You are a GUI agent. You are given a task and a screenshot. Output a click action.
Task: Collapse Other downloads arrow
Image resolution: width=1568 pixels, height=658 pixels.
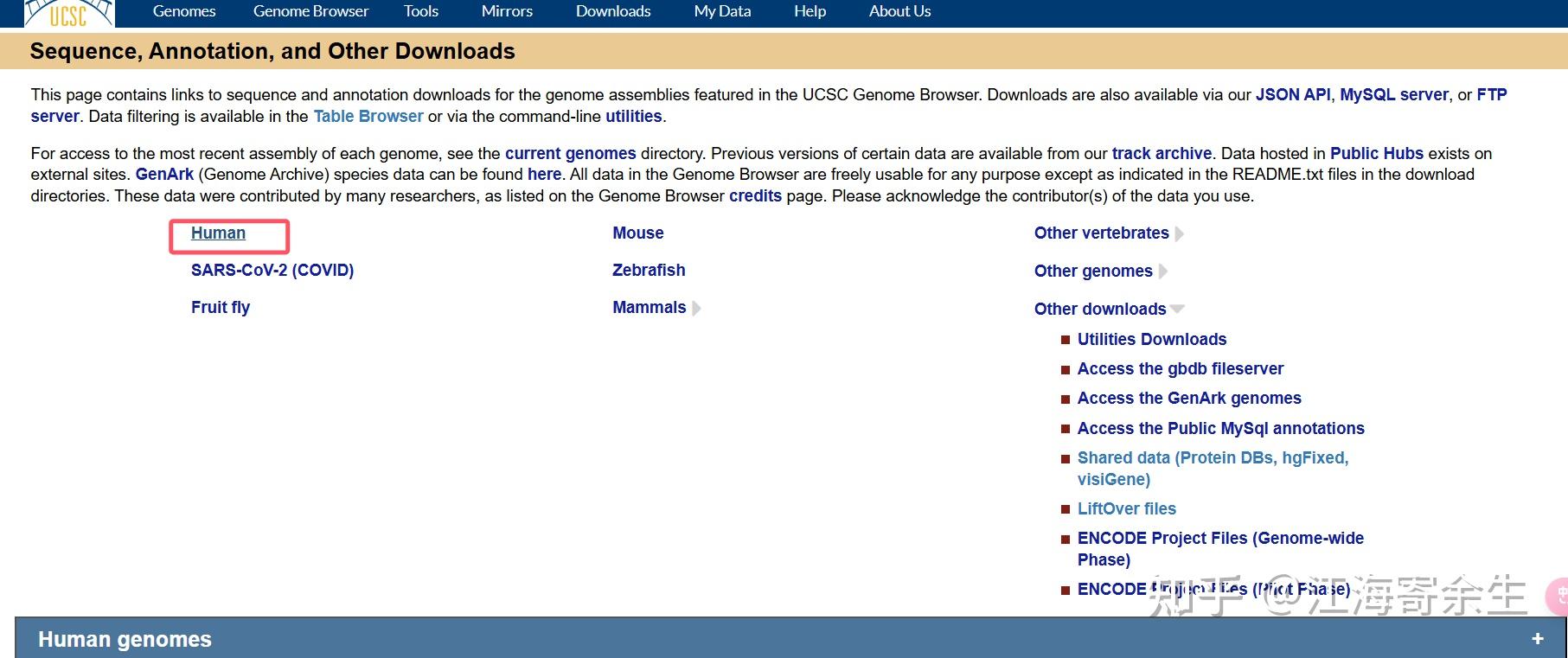click(1177, 309)
